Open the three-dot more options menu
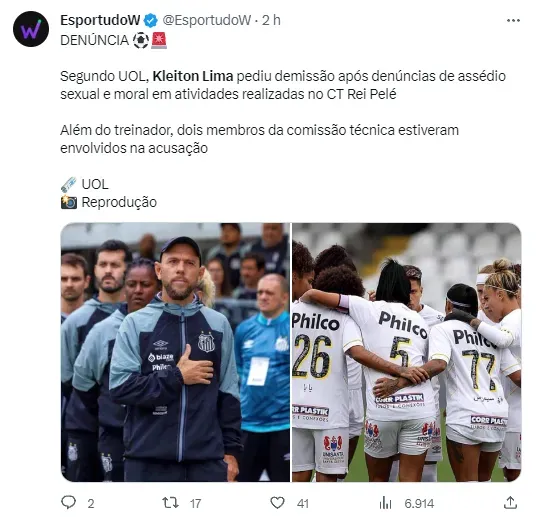The image size is (536, 517). pyautogui.click(x=513, y=21)
